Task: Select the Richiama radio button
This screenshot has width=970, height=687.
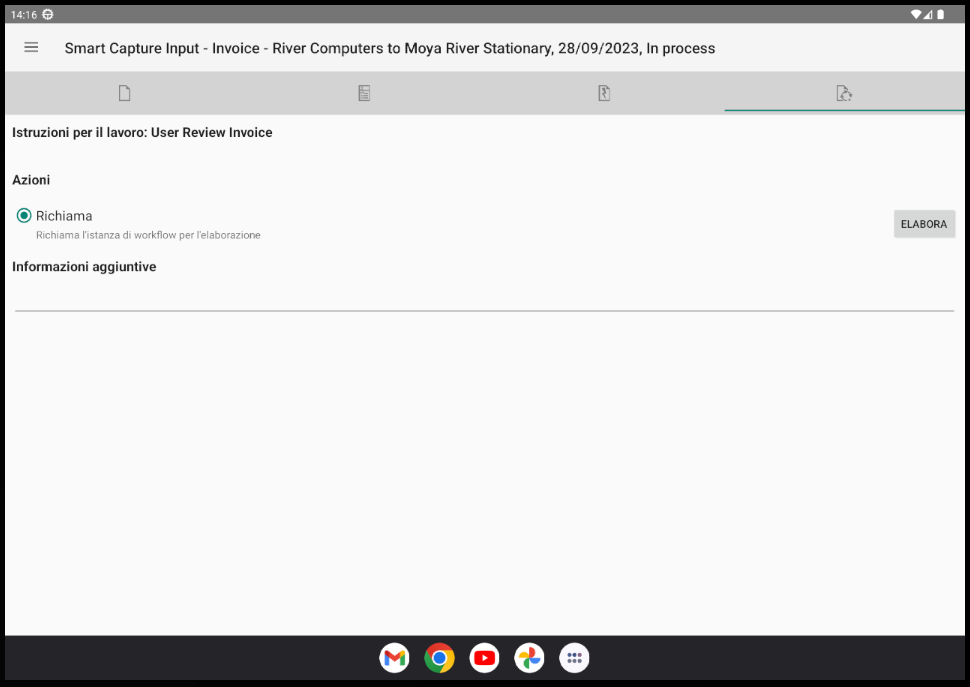Action: 24,216
